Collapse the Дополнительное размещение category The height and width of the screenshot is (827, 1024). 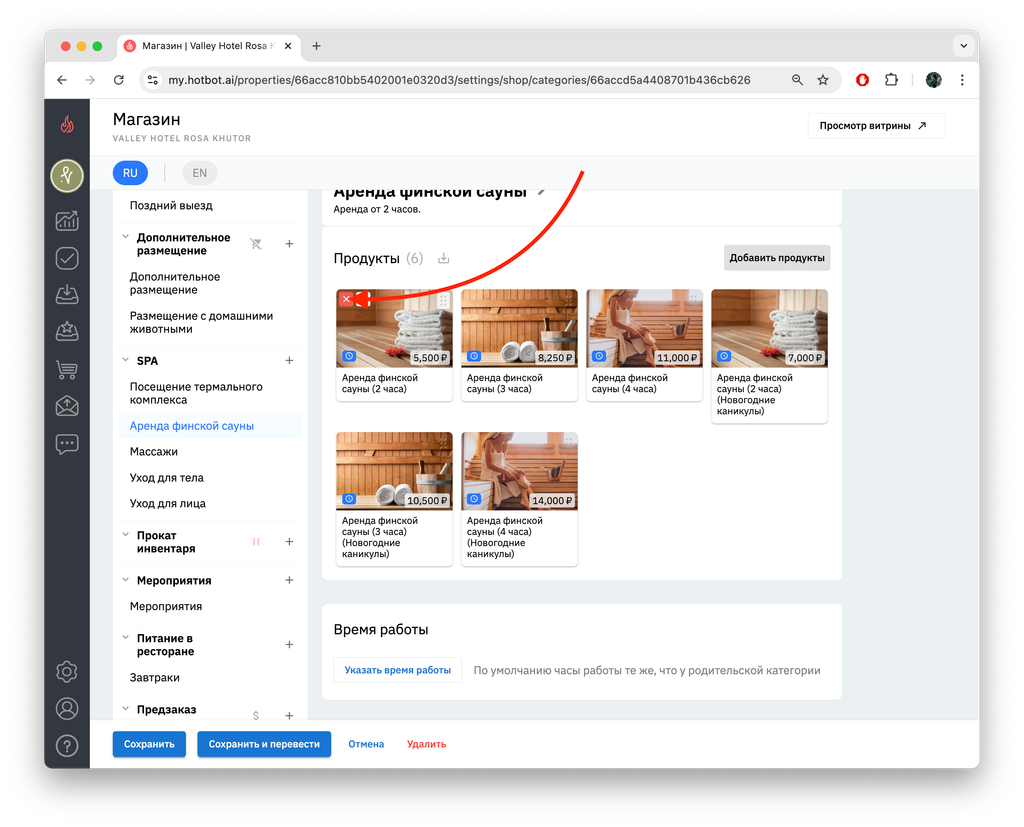pyautogui.click(x=126, y=237)
